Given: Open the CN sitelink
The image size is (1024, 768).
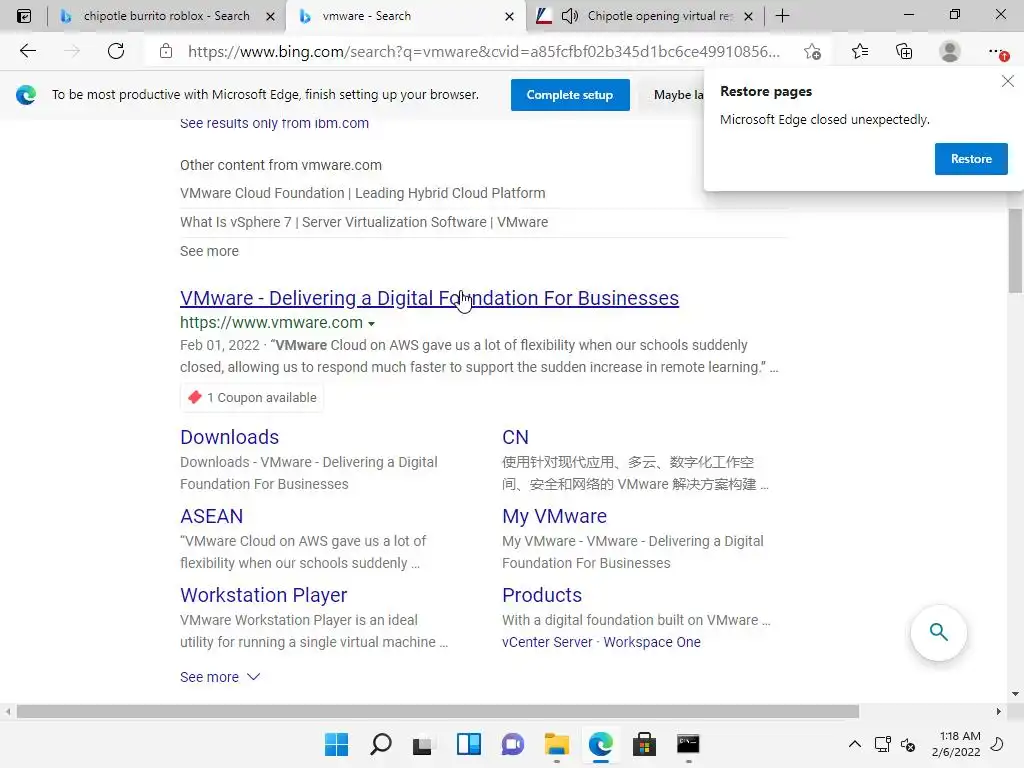Looking at the screenshot, I should (x=515, y=437).
